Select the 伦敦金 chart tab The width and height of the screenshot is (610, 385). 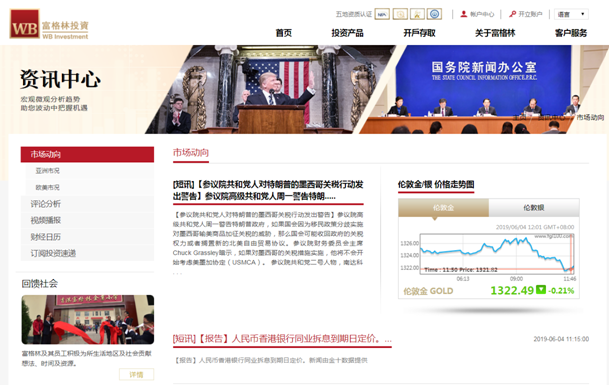click(x=443, y=208)
